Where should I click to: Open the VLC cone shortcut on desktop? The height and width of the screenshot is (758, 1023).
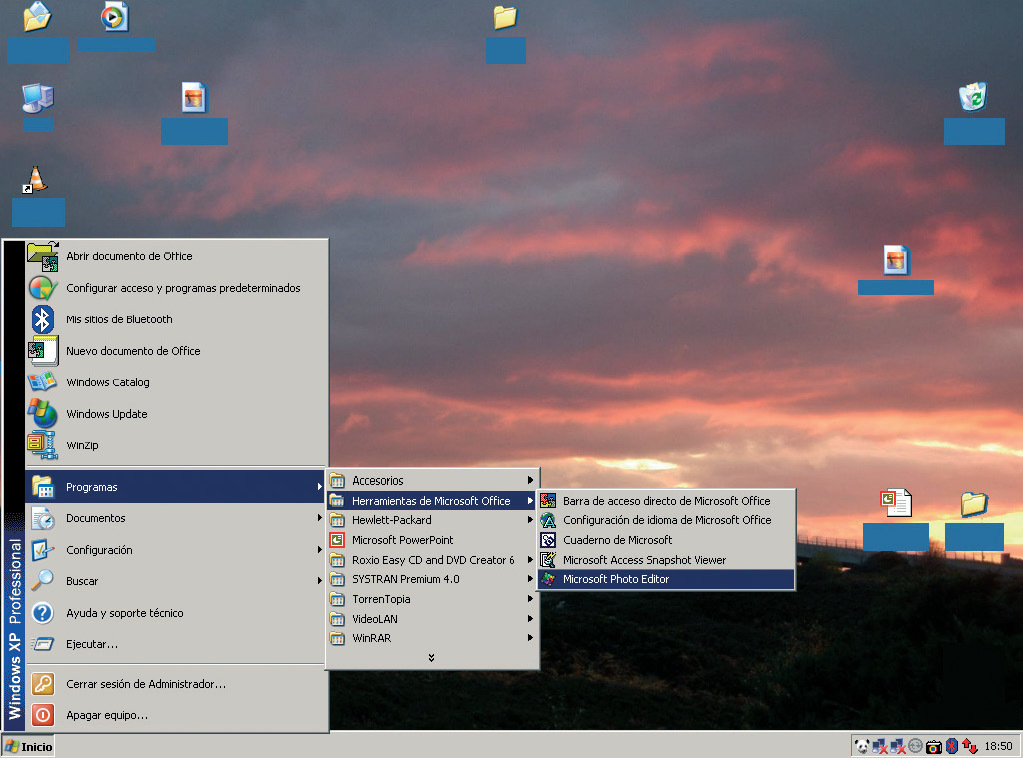[36, 179]
